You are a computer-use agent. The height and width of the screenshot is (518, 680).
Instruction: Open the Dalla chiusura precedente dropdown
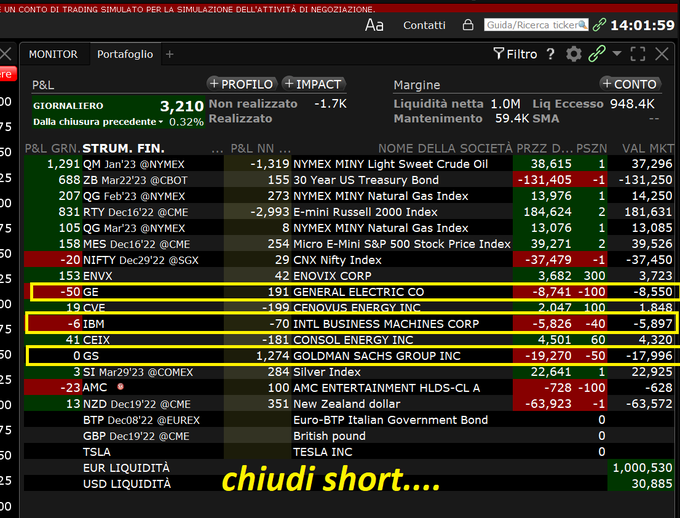pyautogui.click(x=98, y=122)
